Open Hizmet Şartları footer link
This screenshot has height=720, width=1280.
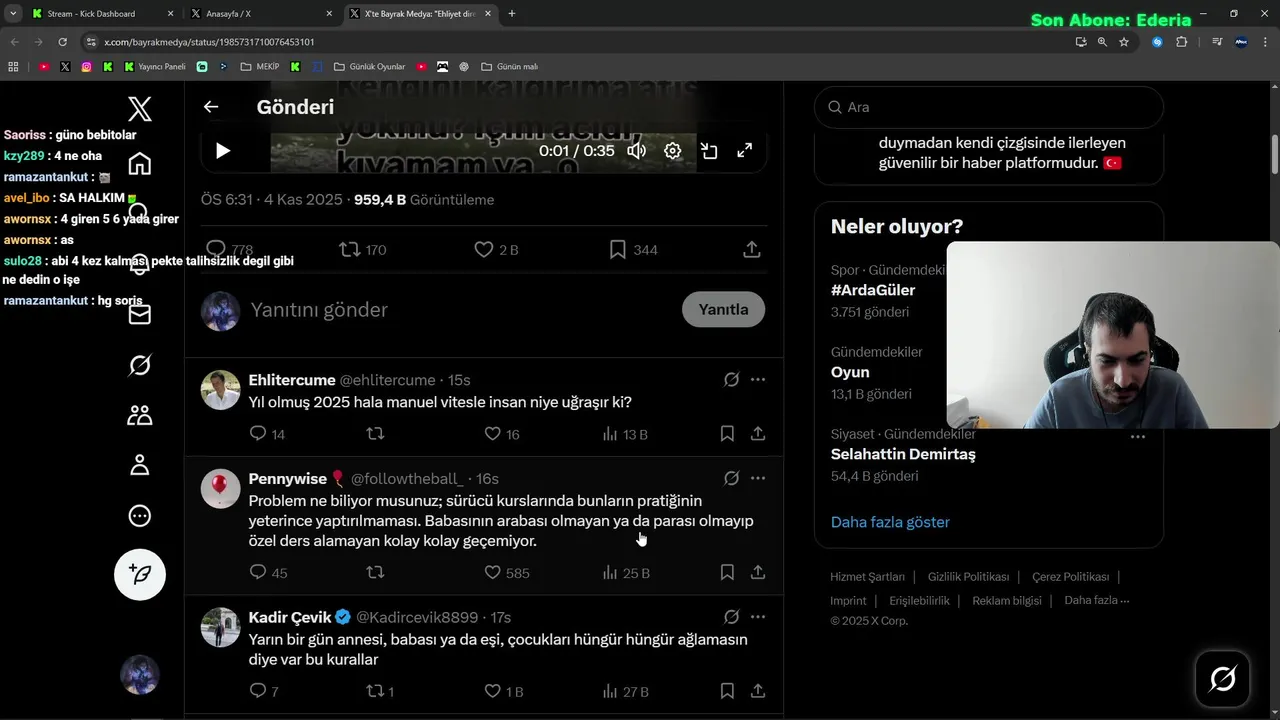tap(867, 577)
